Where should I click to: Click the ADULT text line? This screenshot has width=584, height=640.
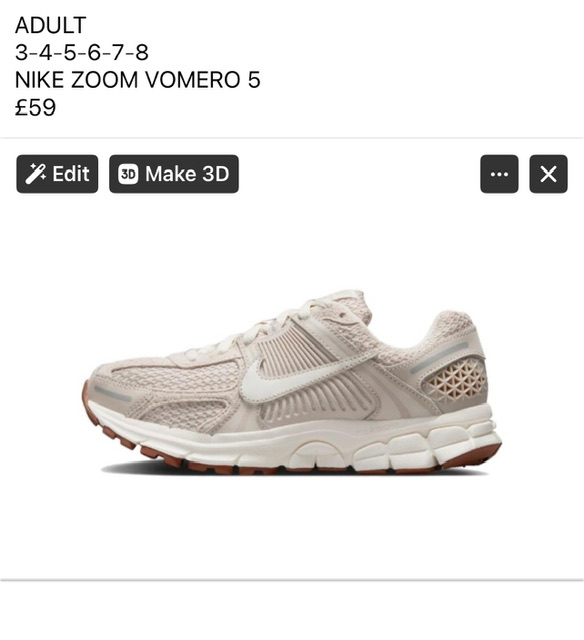50,25
